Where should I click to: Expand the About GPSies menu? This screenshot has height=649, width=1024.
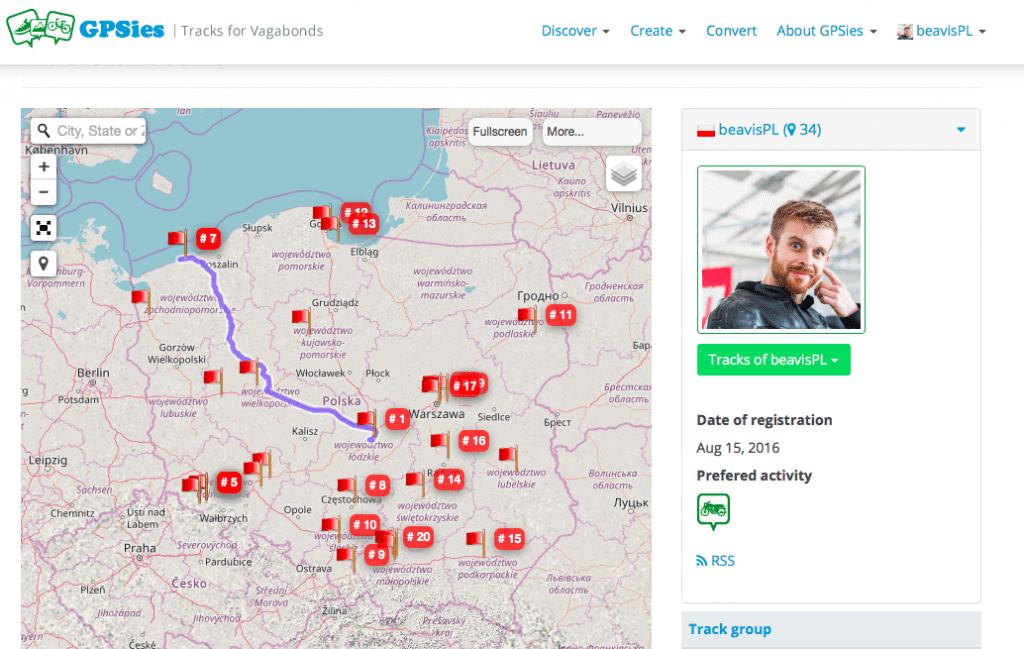pos(826,31)
